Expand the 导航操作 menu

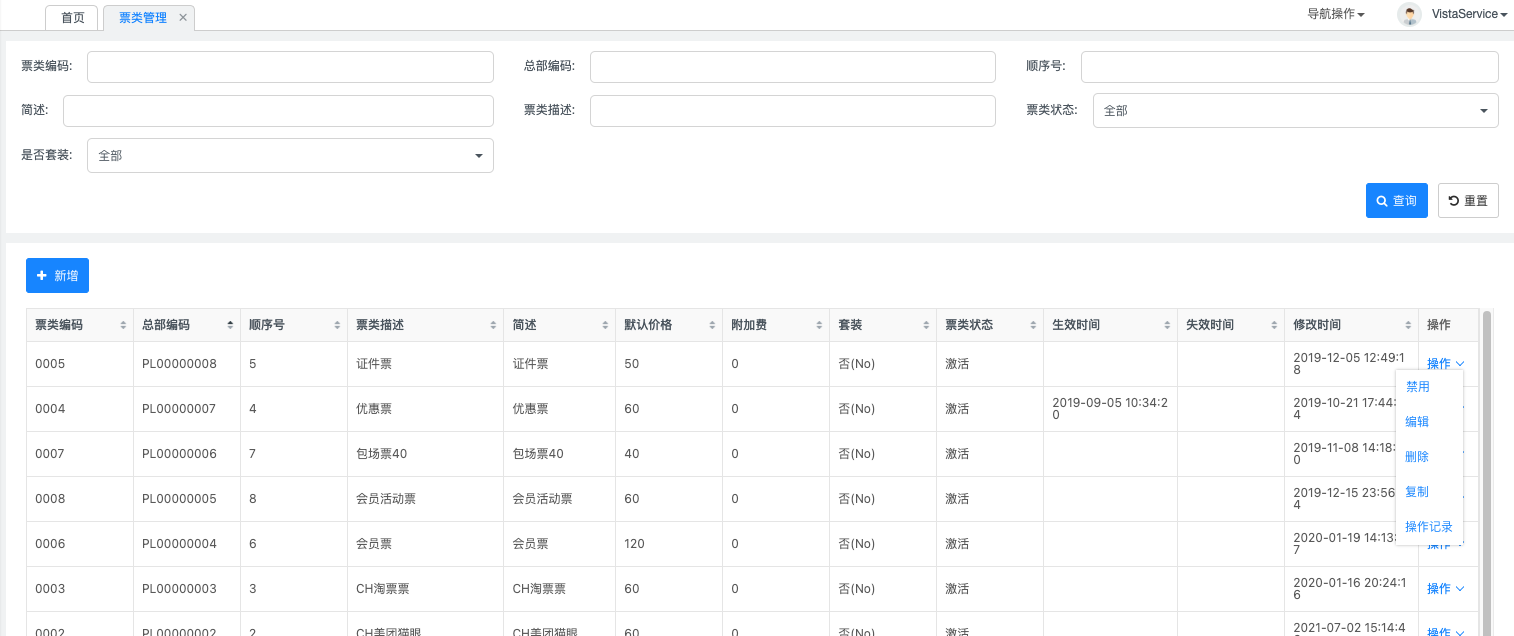click(x=1336, y=14)
